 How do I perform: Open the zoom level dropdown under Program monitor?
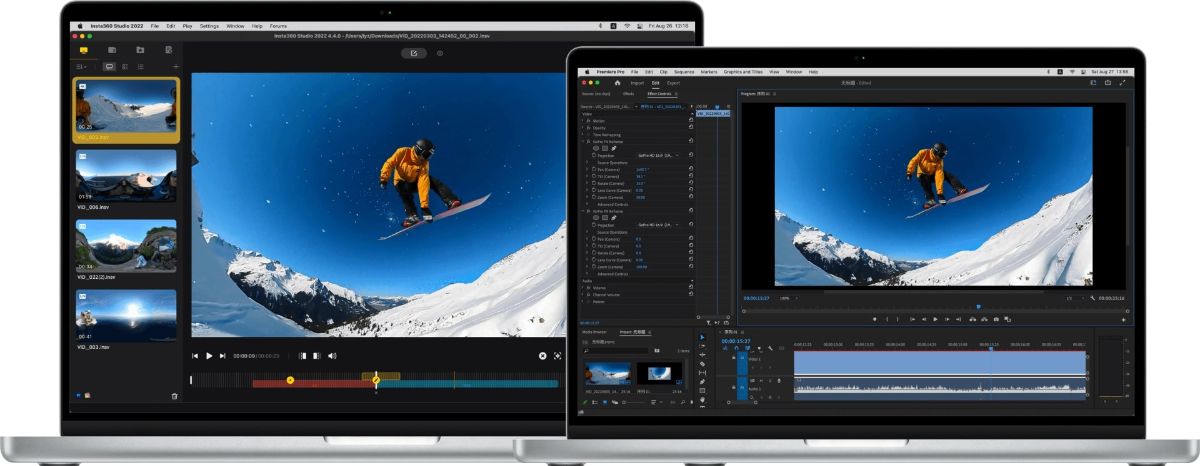788,298
